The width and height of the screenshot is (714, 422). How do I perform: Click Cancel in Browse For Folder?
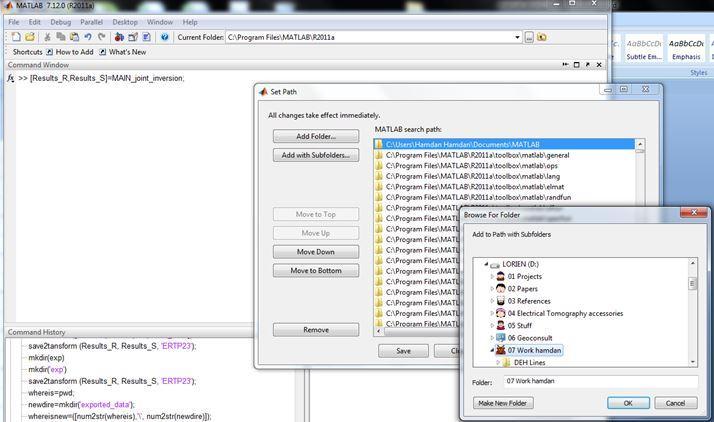[676, 403]
